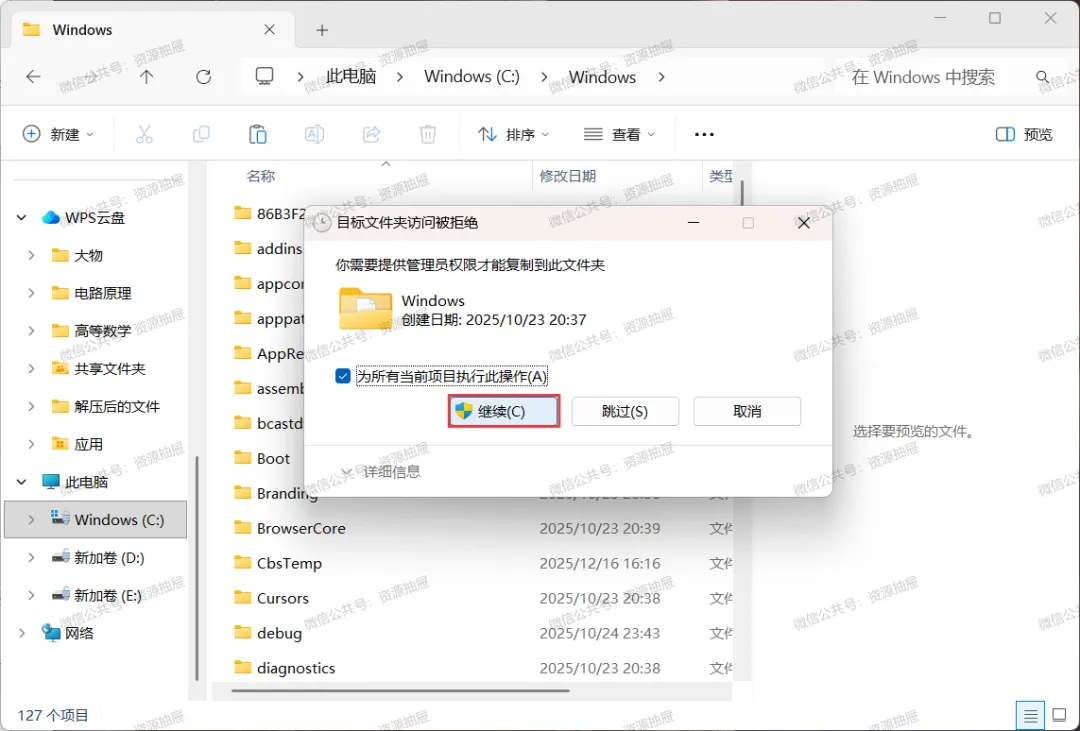
Task: Click the Paste clipboard icon
Action: (258, 134)
